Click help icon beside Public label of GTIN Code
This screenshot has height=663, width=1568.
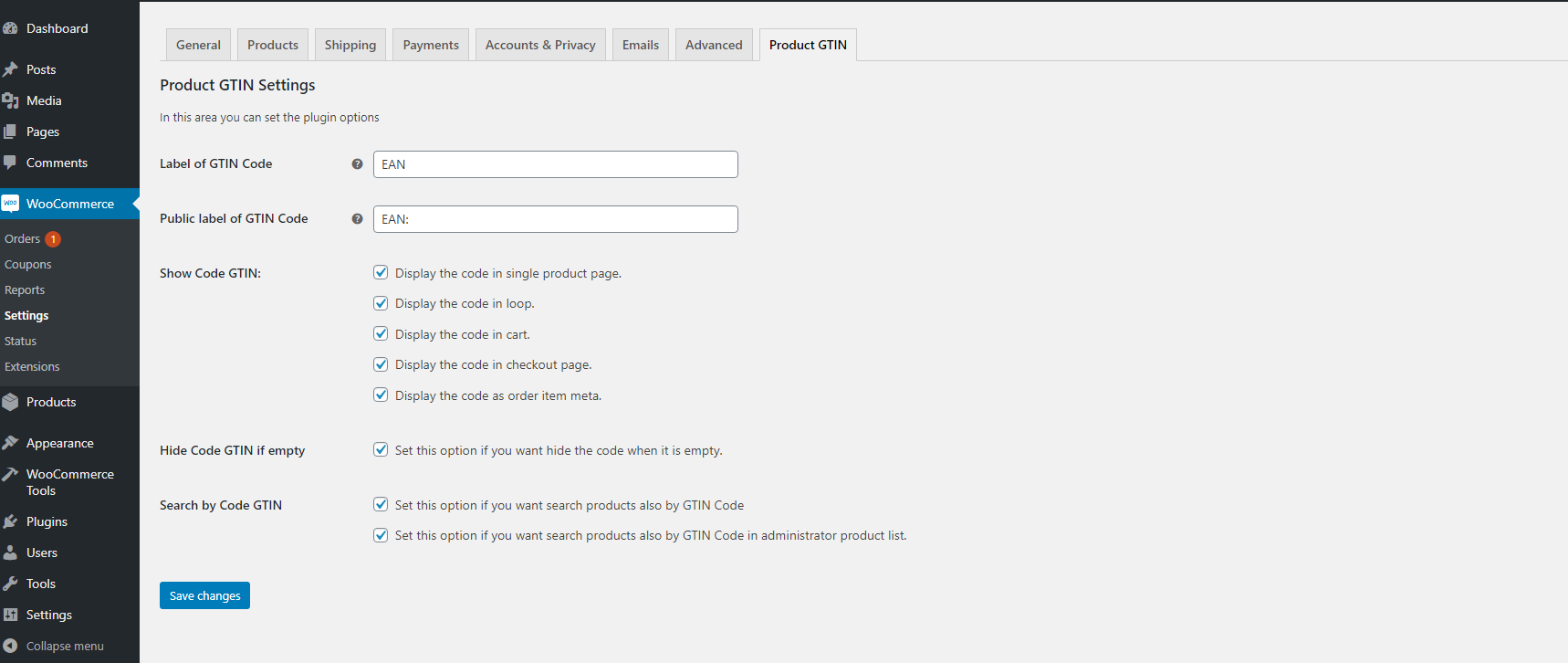(x=357, y=219)
